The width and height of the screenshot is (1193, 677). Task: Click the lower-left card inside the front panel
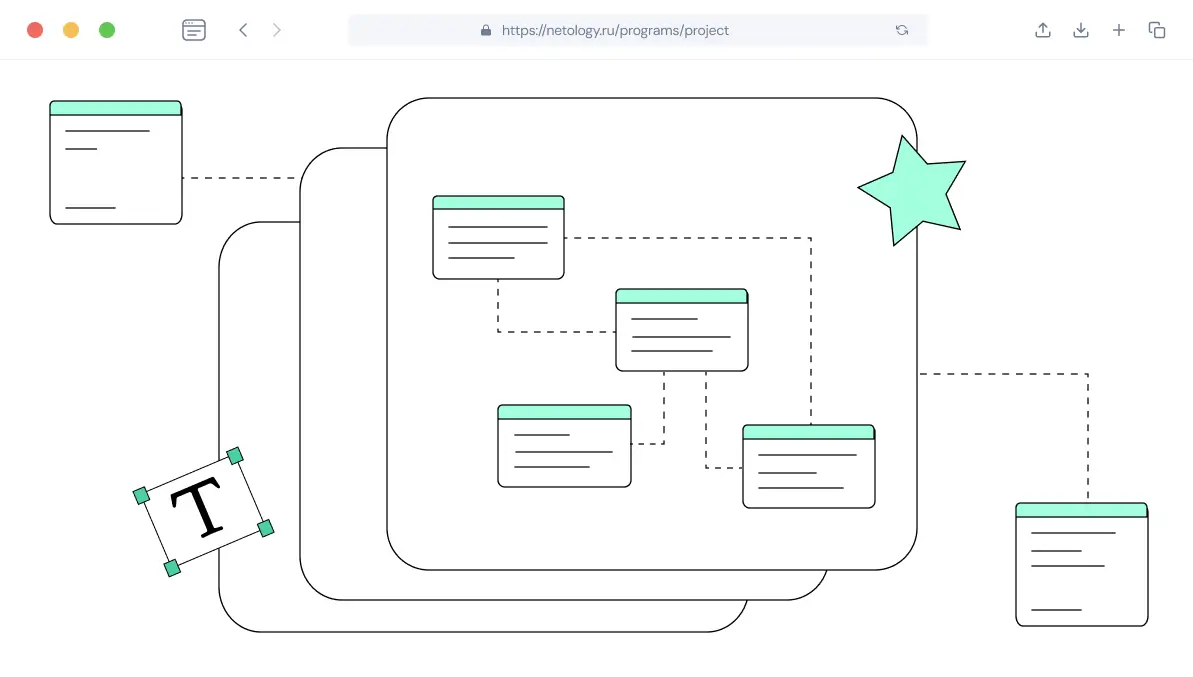564,446
